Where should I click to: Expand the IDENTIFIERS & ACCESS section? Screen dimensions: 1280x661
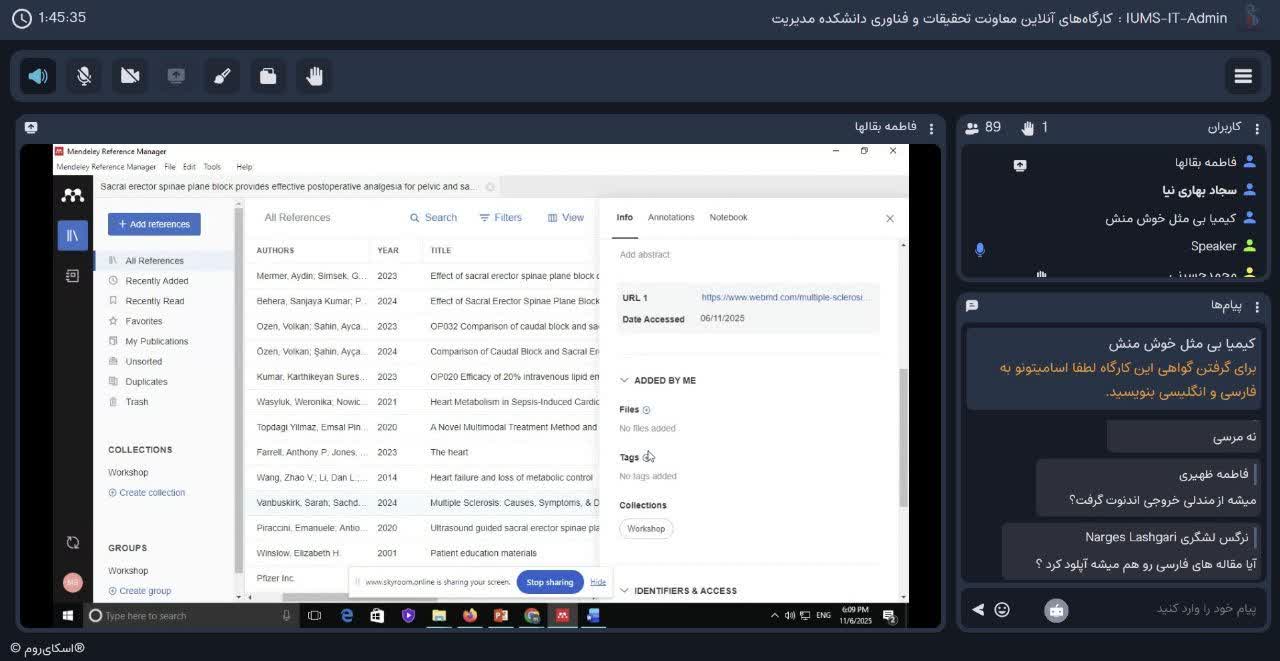[x=625, y=591]
